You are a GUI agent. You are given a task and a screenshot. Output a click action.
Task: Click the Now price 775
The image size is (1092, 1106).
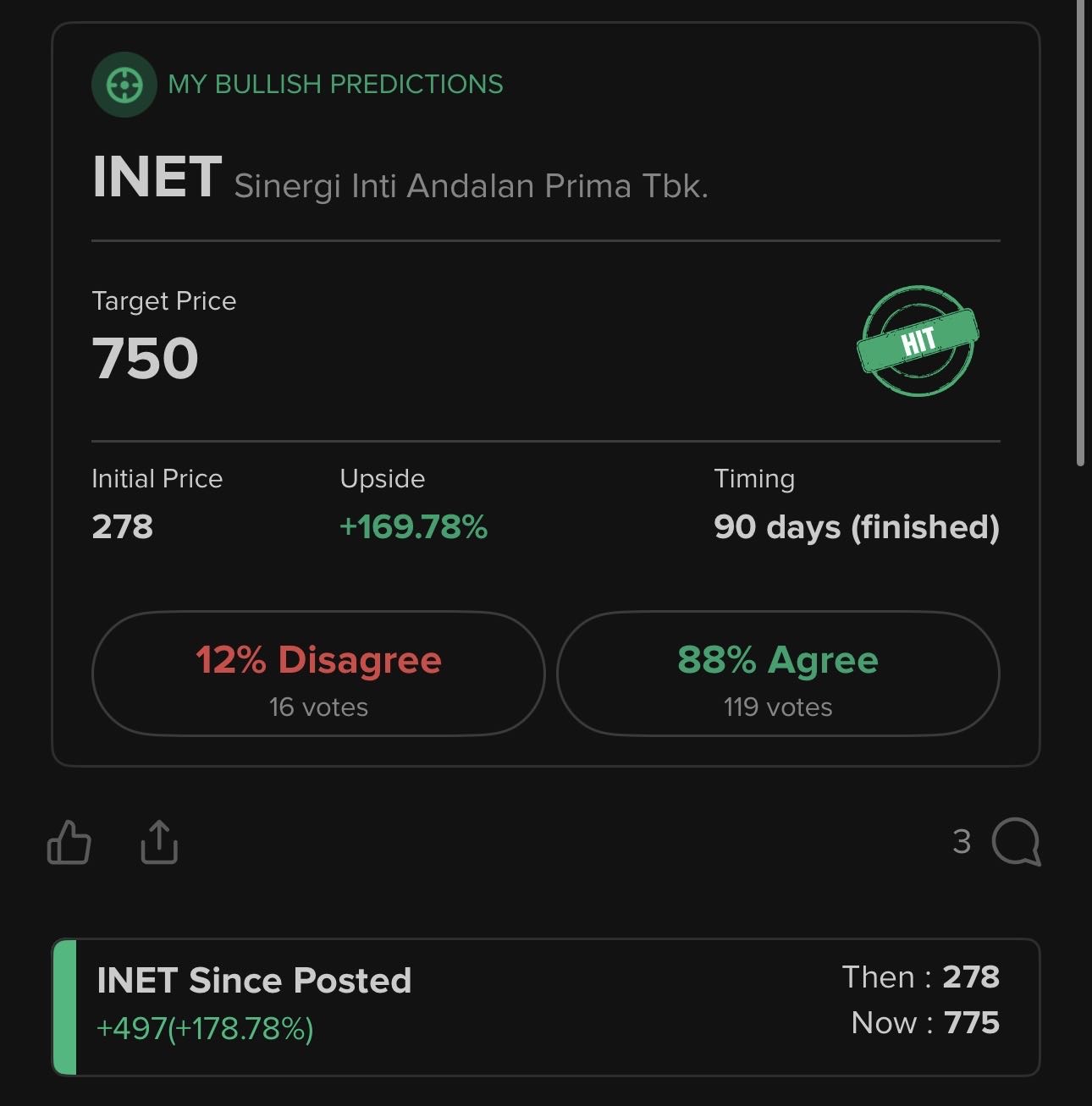click(972, 1023)
